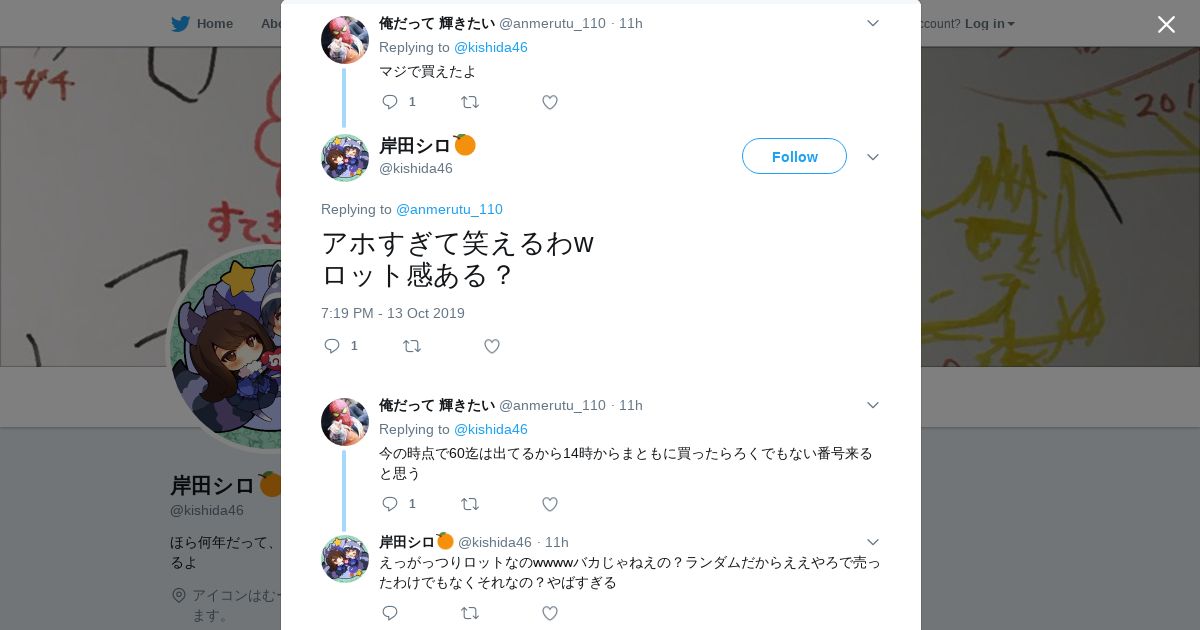Image resolution: width=1200 pixels, height=630 pixels.
Task: Like the tweet starting with '今の時点で60迄'
Action: [550, 504]
